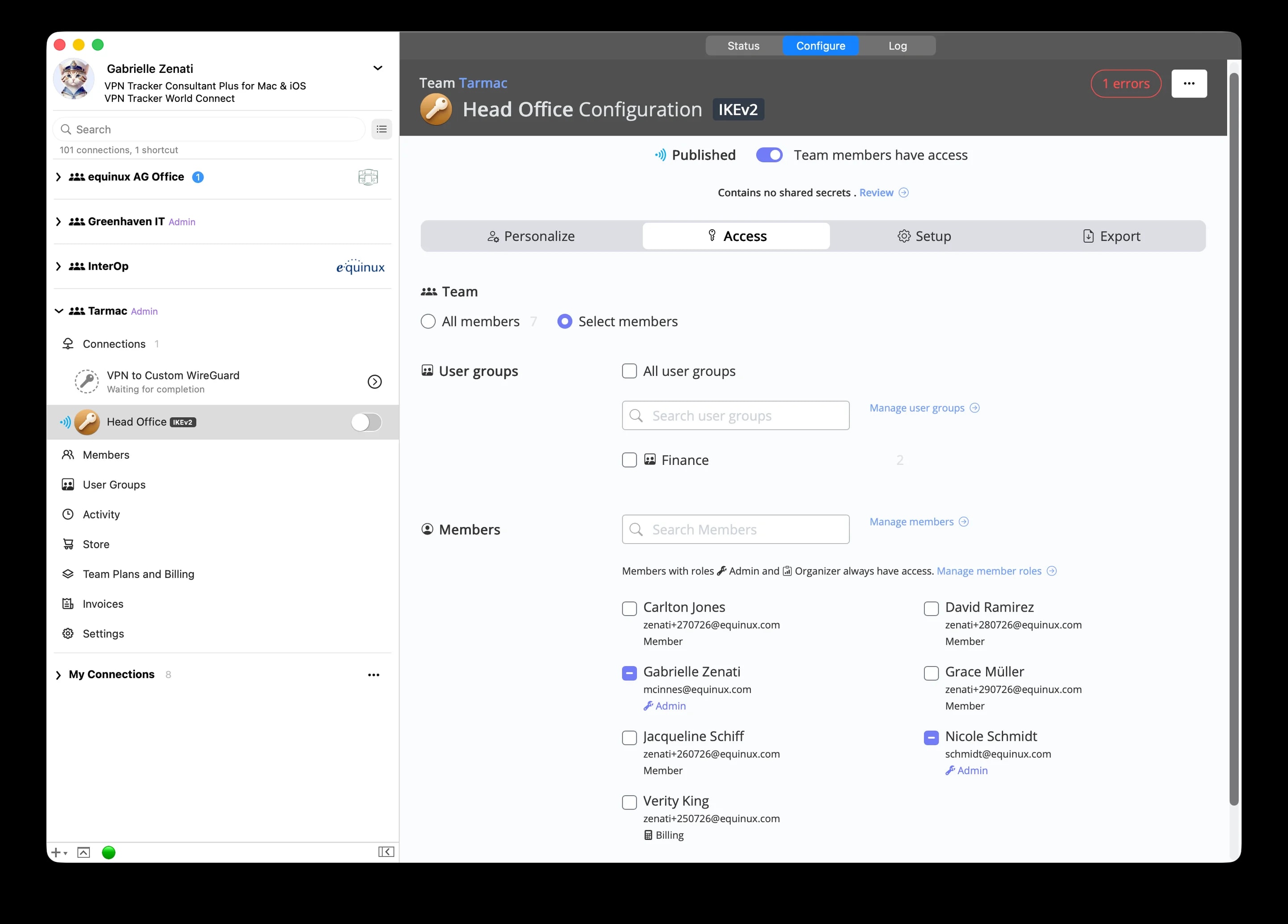Image resolution: width=1288 pixels, height=924 pixels.
Task: Click the three dots more button in header
Action: click(1189, 84)
